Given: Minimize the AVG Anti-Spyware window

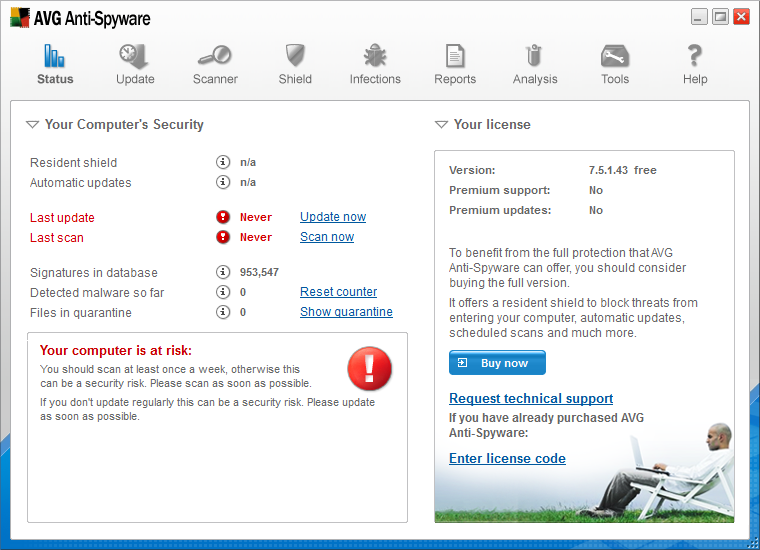Looking at the screenshot, I should (x=698, y=17).
